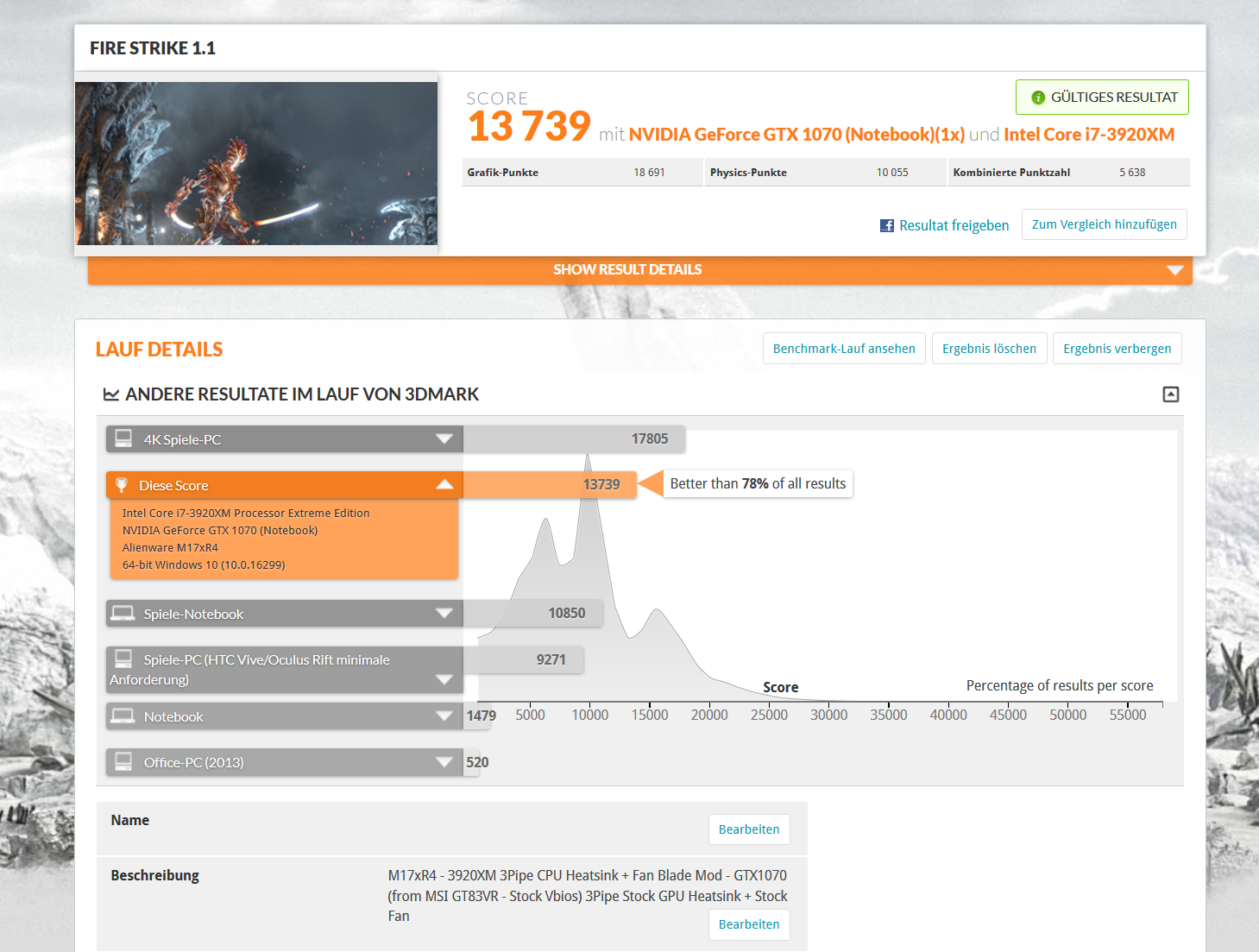Collapse the Andere Resultate section icon
Screen dimensions: 1259x952
tap(1171, 394)
